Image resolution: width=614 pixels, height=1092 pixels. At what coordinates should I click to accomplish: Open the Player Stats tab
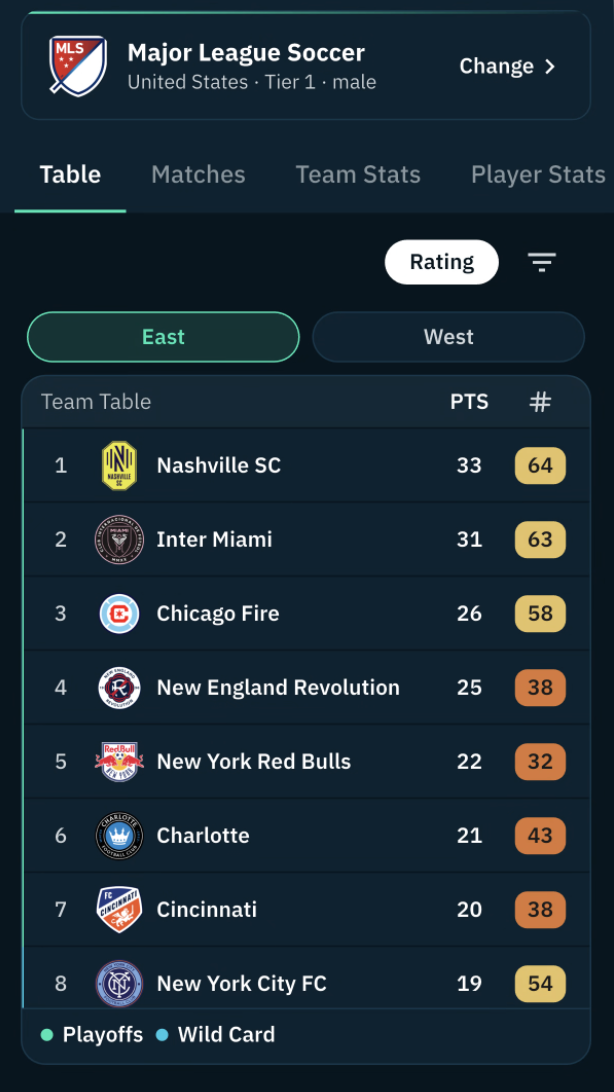point(538,174)
